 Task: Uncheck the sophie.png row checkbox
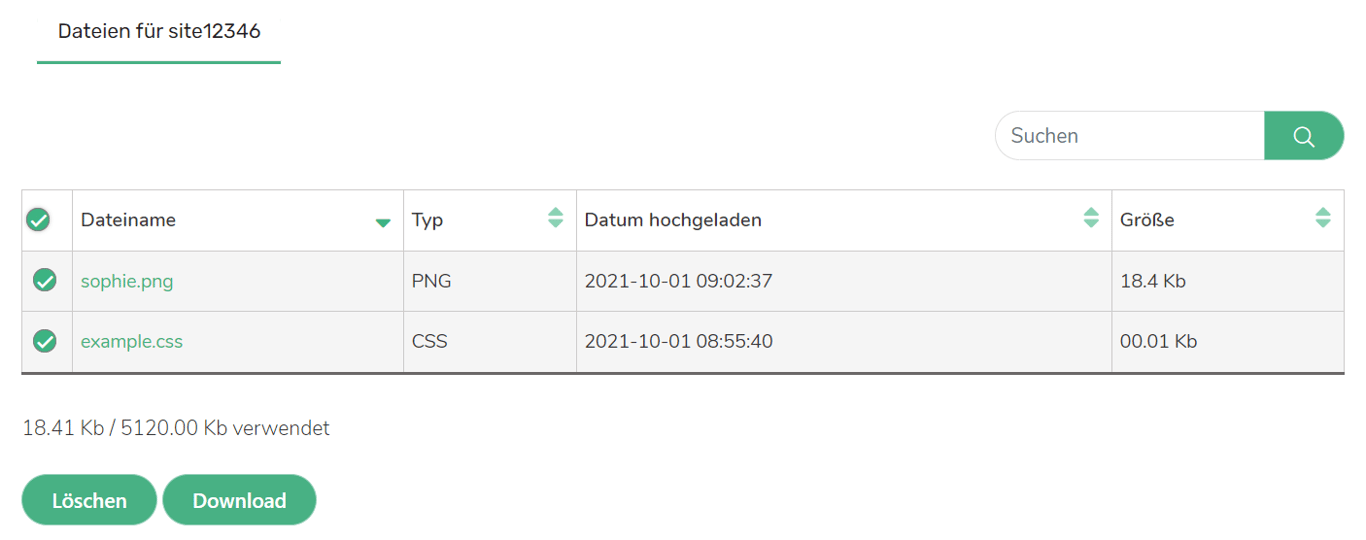pyautogui.click(x=45, y=280)
